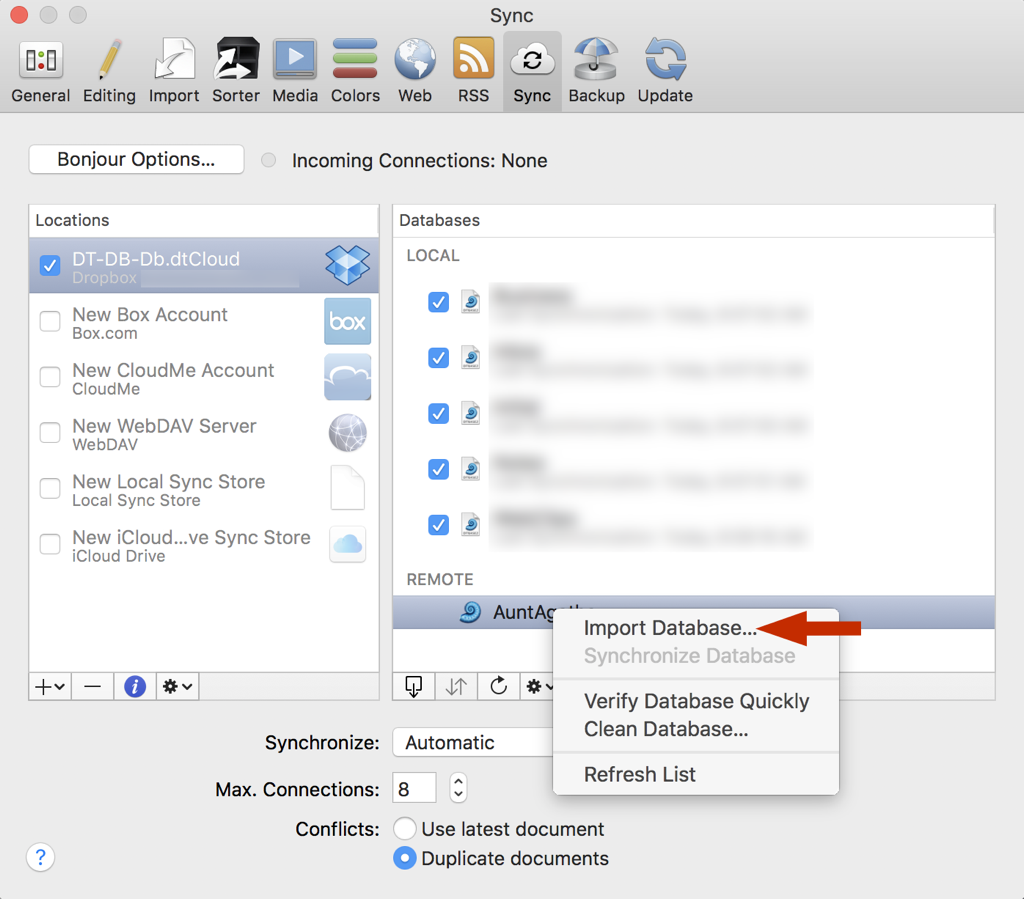Enable the New Box Account checkbox
Image resolution: width=1024 pixels, height=899 pixels.
(x=50, y=322)
